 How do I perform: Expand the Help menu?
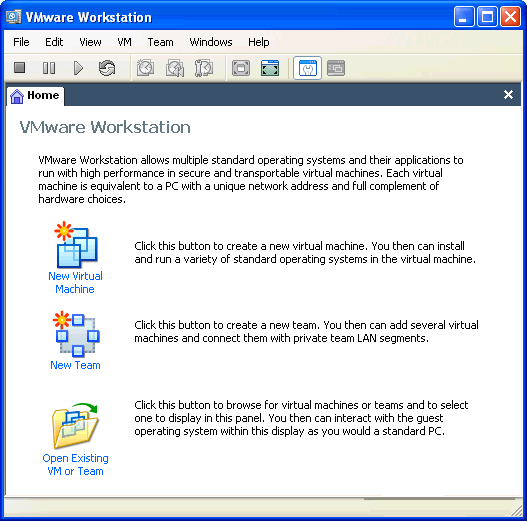point(258,42)
